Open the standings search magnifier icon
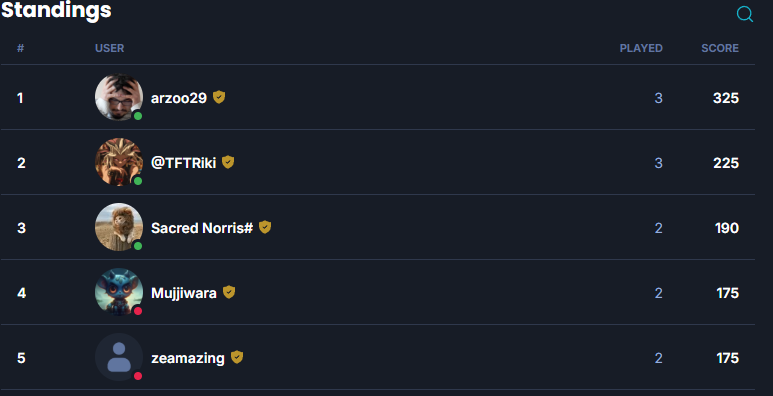The image size is (773, 396). point(744,14)
